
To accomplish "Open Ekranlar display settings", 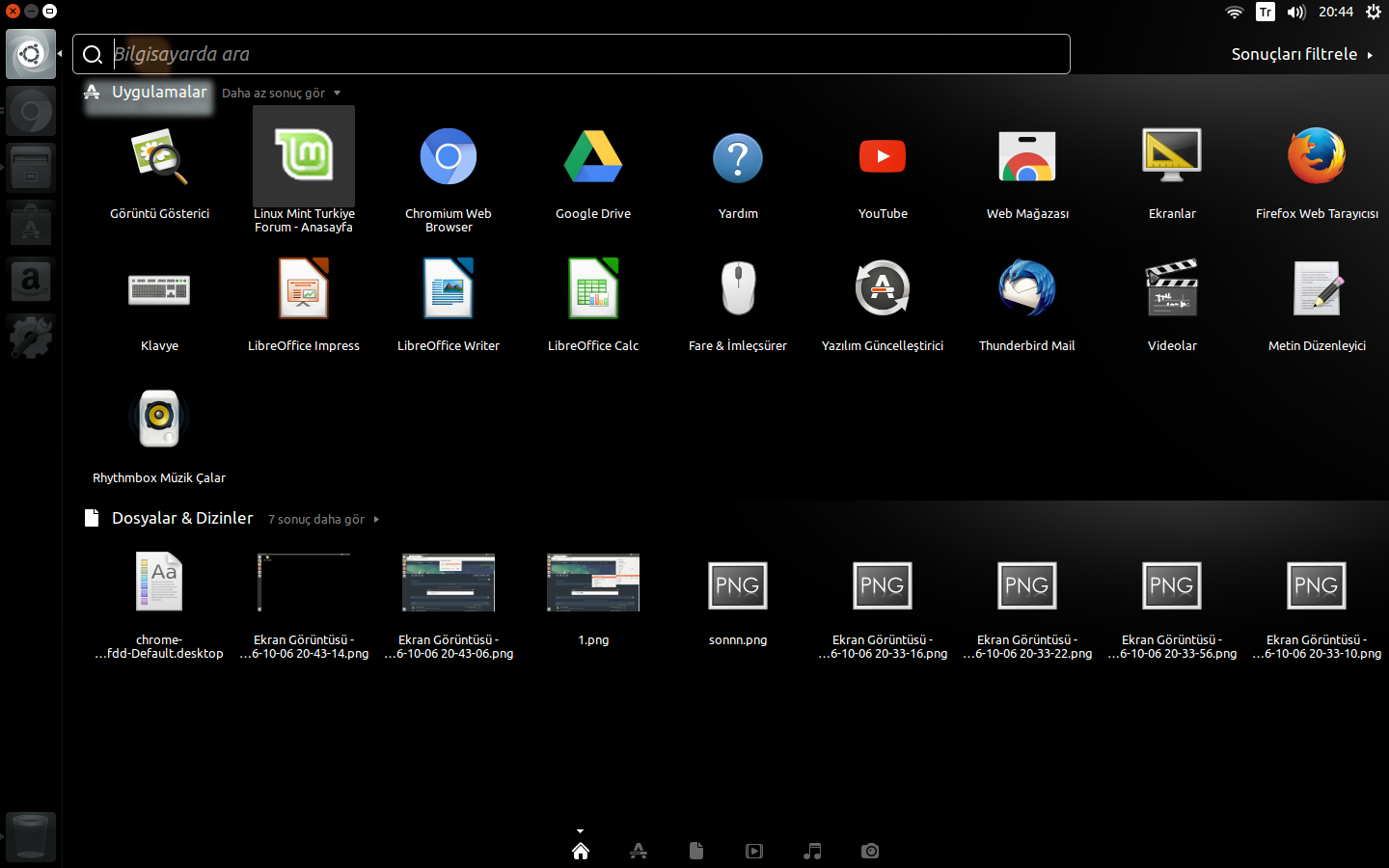I will [x=1172, y=155].
